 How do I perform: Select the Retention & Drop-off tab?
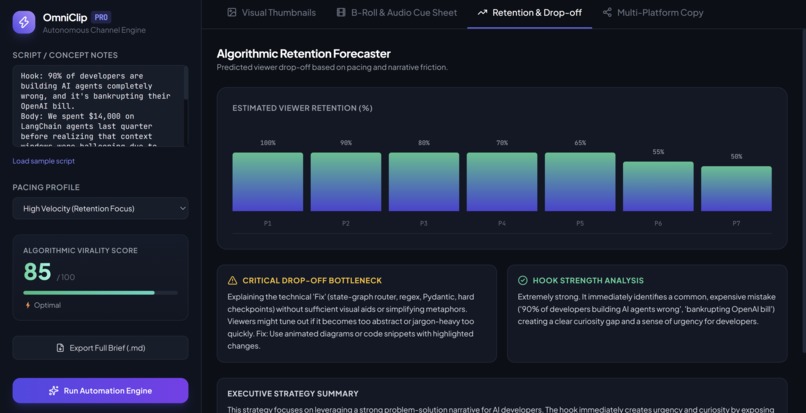tap(529, 12)
